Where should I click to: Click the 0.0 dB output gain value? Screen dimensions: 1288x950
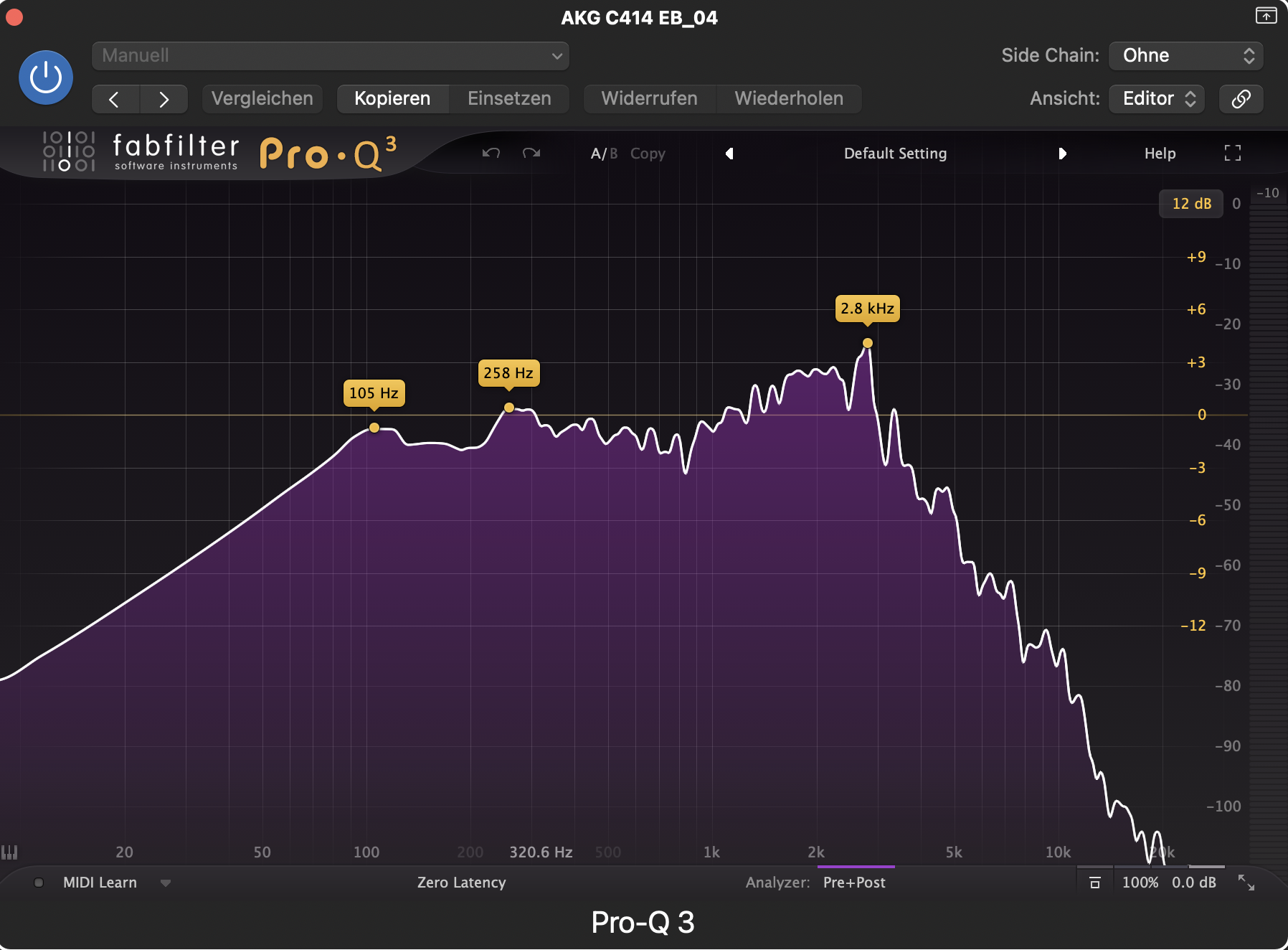[1194, 883]
